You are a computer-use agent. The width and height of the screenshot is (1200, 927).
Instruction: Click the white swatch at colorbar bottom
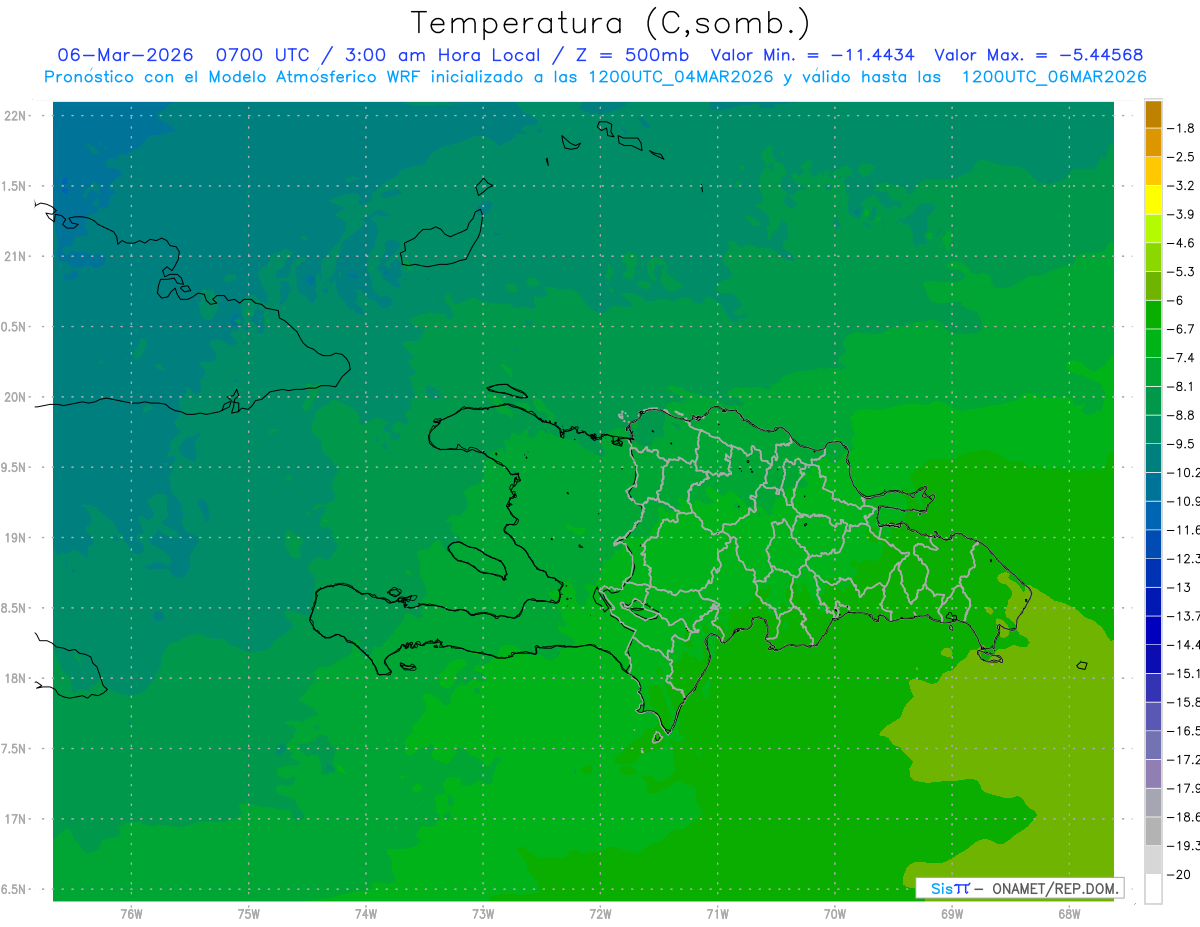1153,889
